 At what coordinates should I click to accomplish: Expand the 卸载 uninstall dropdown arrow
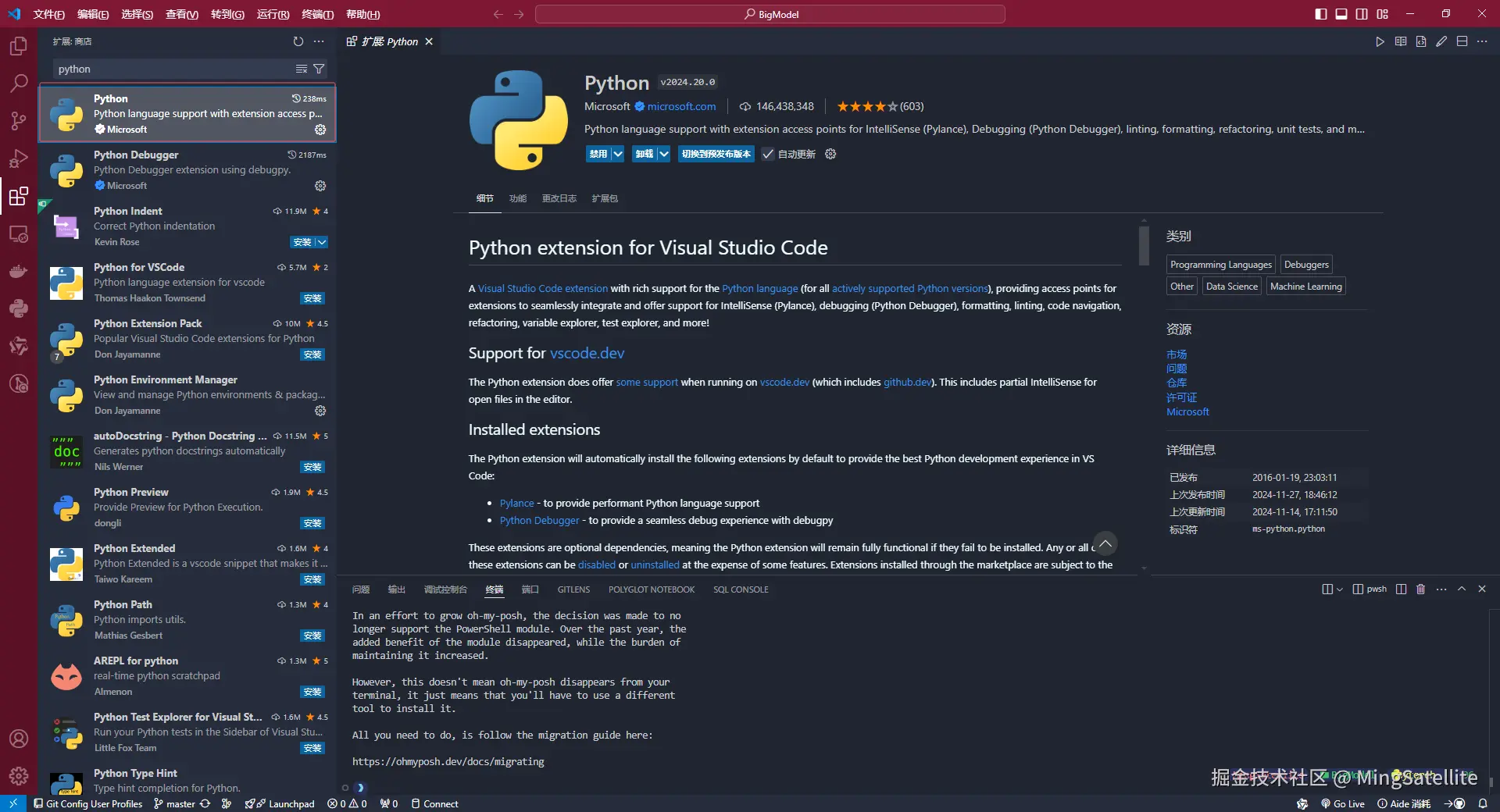[663, 154]
